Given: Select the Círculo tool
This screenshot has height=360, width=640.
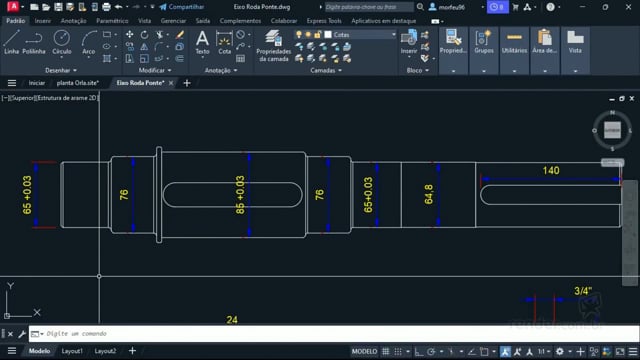Looking at the screenshot, I should point(62,42).
